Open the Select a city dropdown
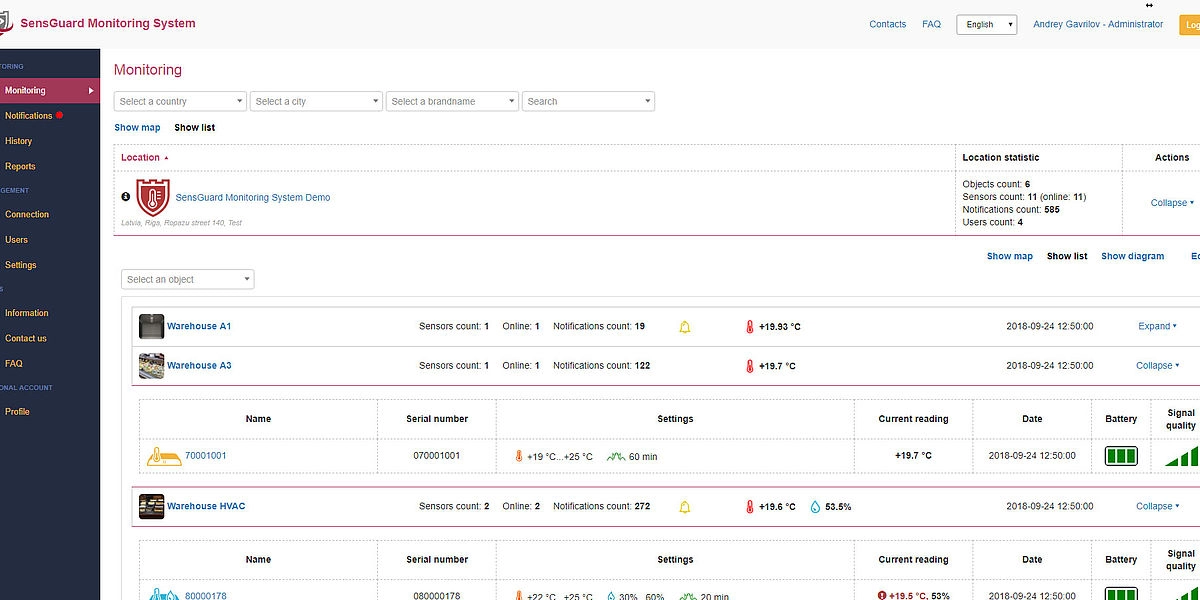 [316, 101]
